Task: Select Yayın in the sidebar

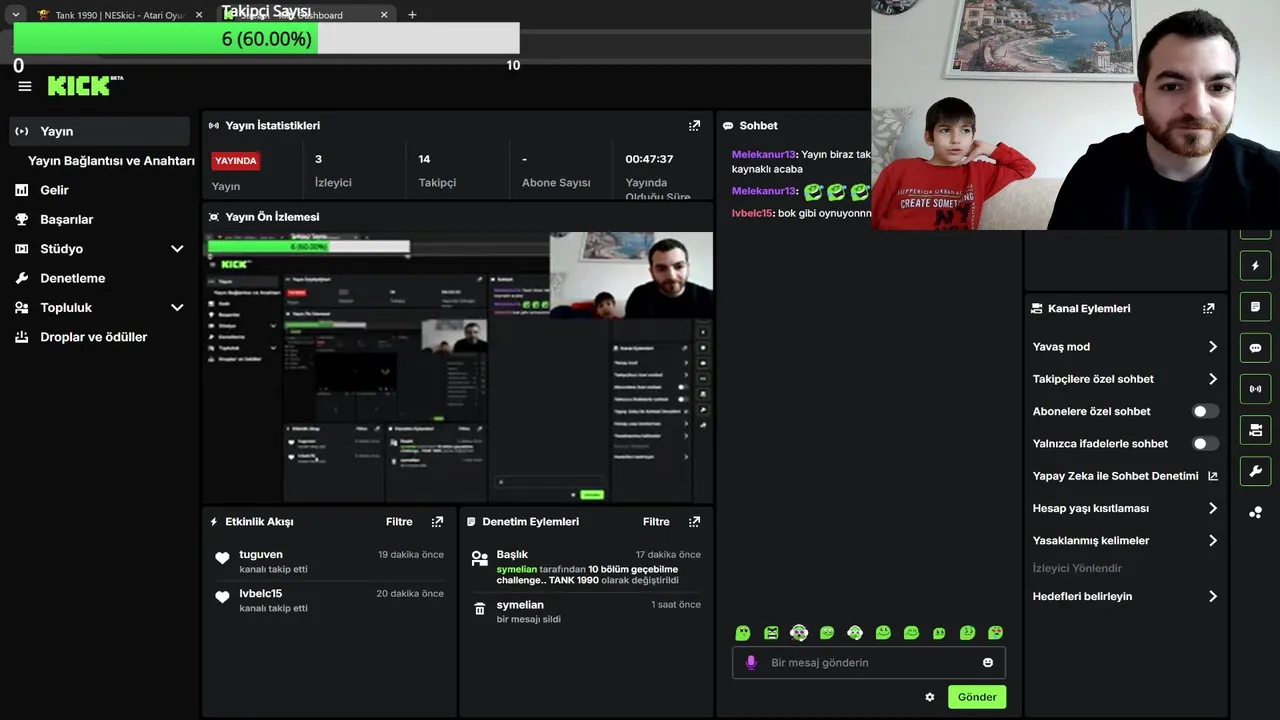Action: pos(100,131)
